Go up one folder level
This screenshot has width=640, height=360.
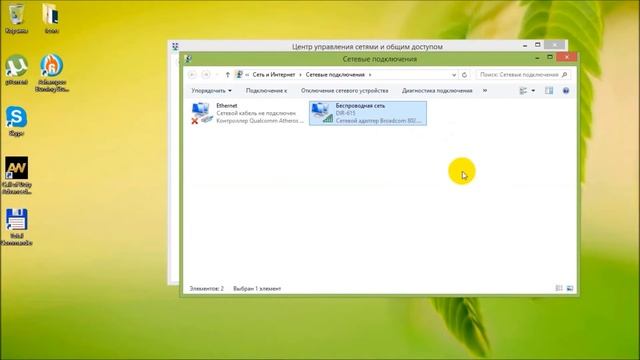228,75
